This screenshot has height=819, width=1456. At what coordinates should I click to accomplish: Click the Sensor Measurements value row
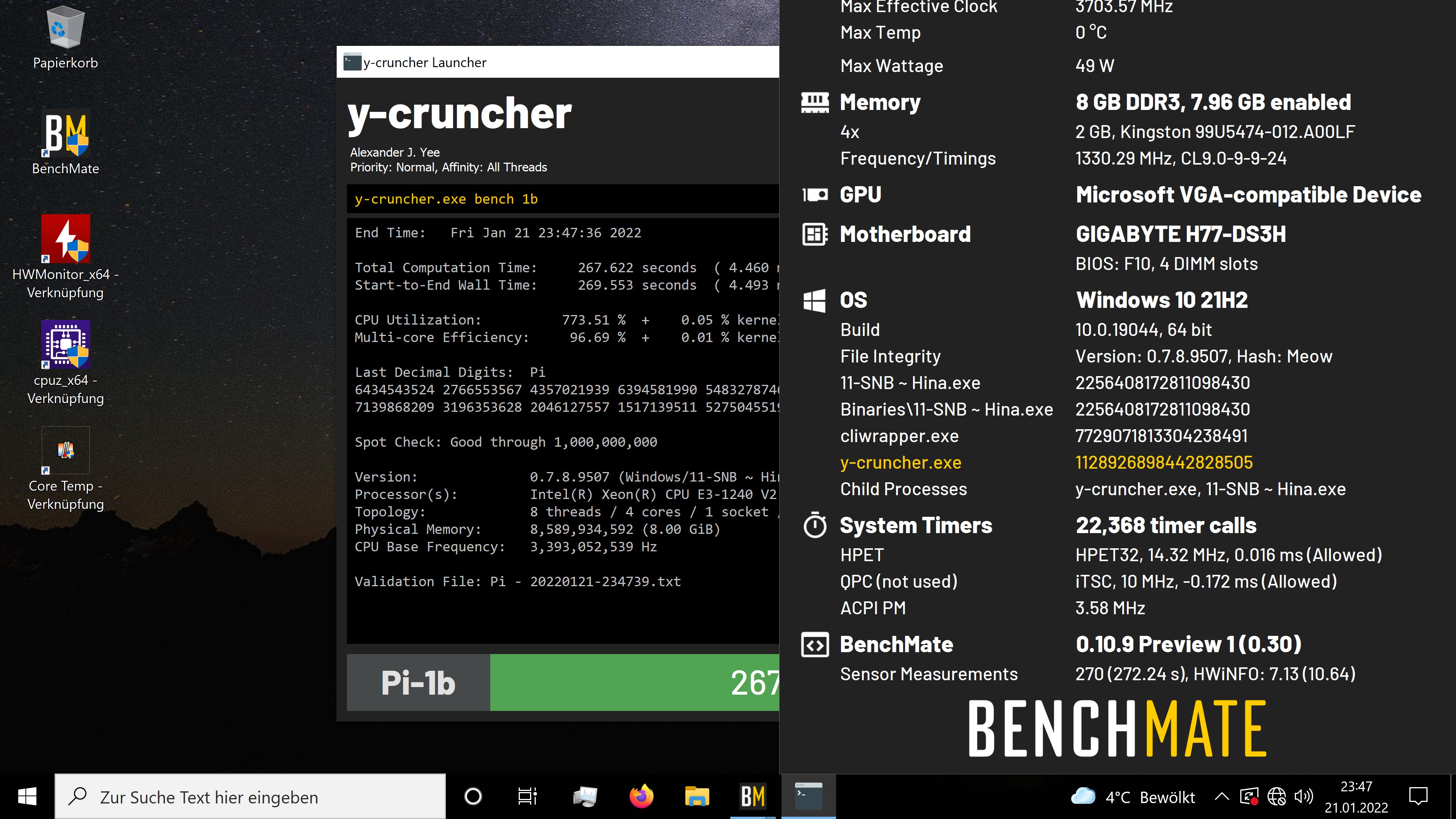pos(1215,674)
